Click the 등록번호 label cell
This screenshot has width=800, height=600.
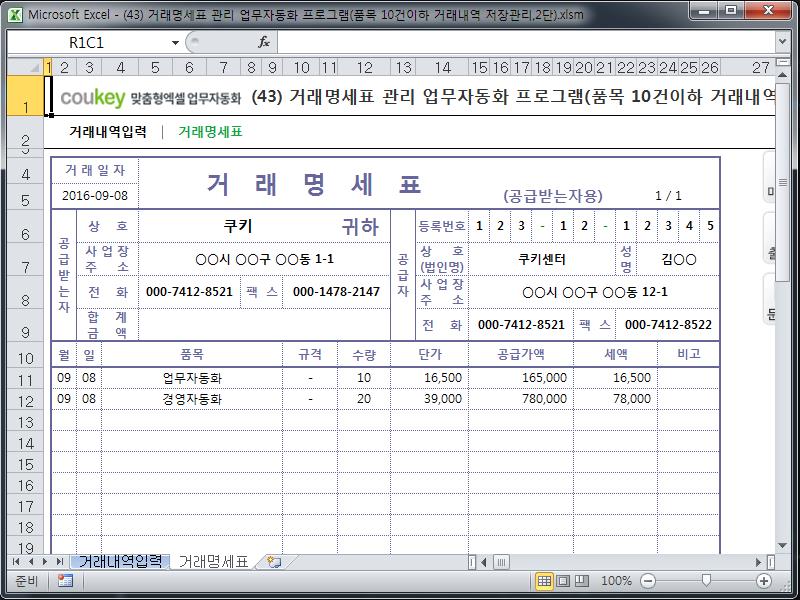tap(442, 226)
